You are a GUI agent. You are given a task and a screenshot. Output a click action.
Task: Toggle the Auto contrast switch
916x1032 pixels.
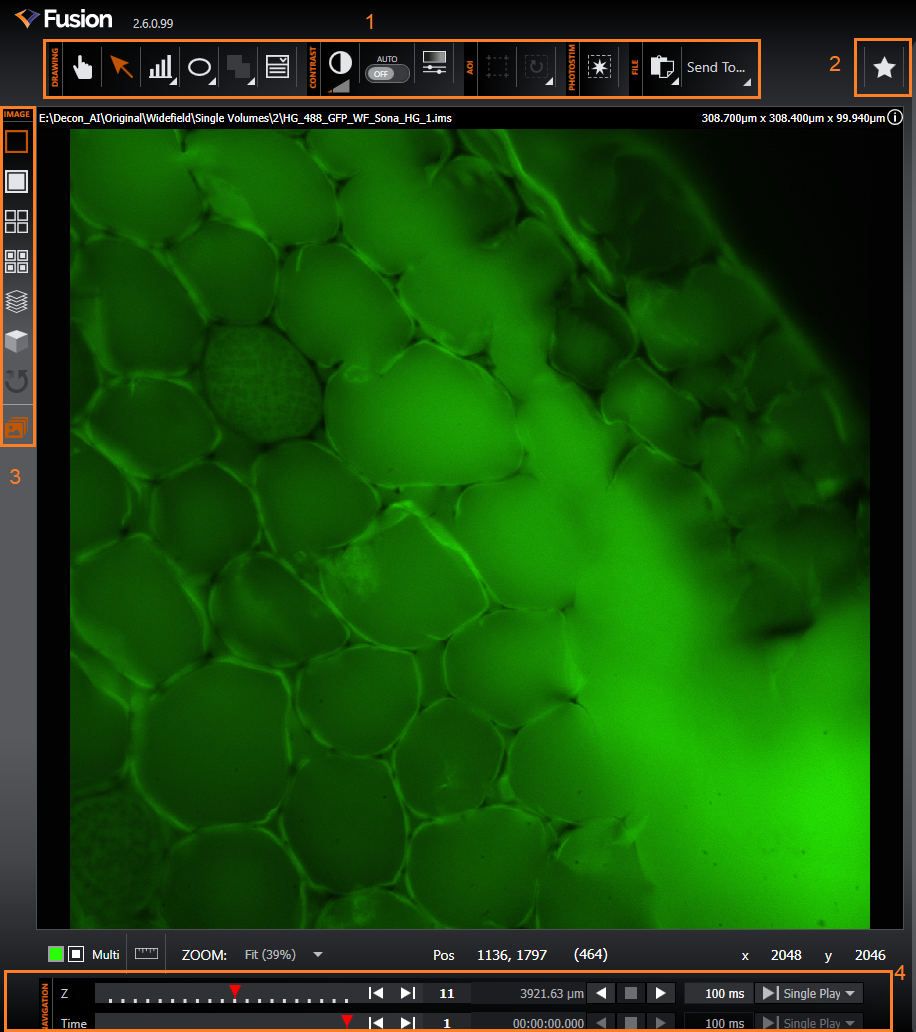pos(387,73)
